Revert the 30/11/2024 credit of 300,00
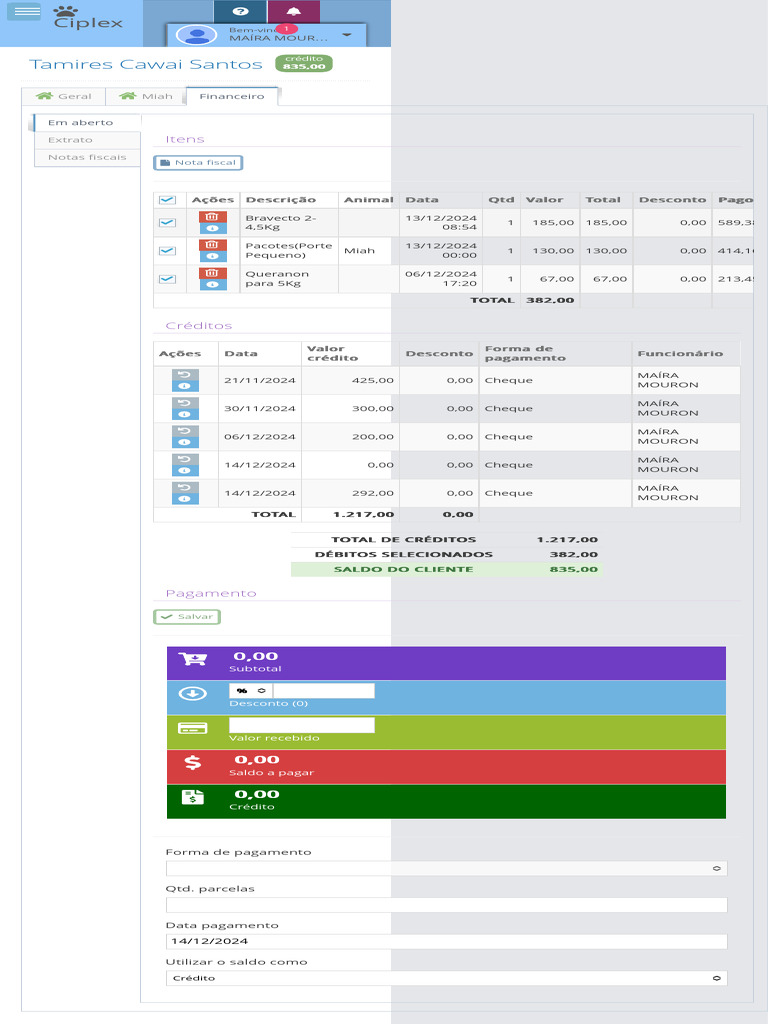Viewport: 768px width, 1024px height. 185,403
